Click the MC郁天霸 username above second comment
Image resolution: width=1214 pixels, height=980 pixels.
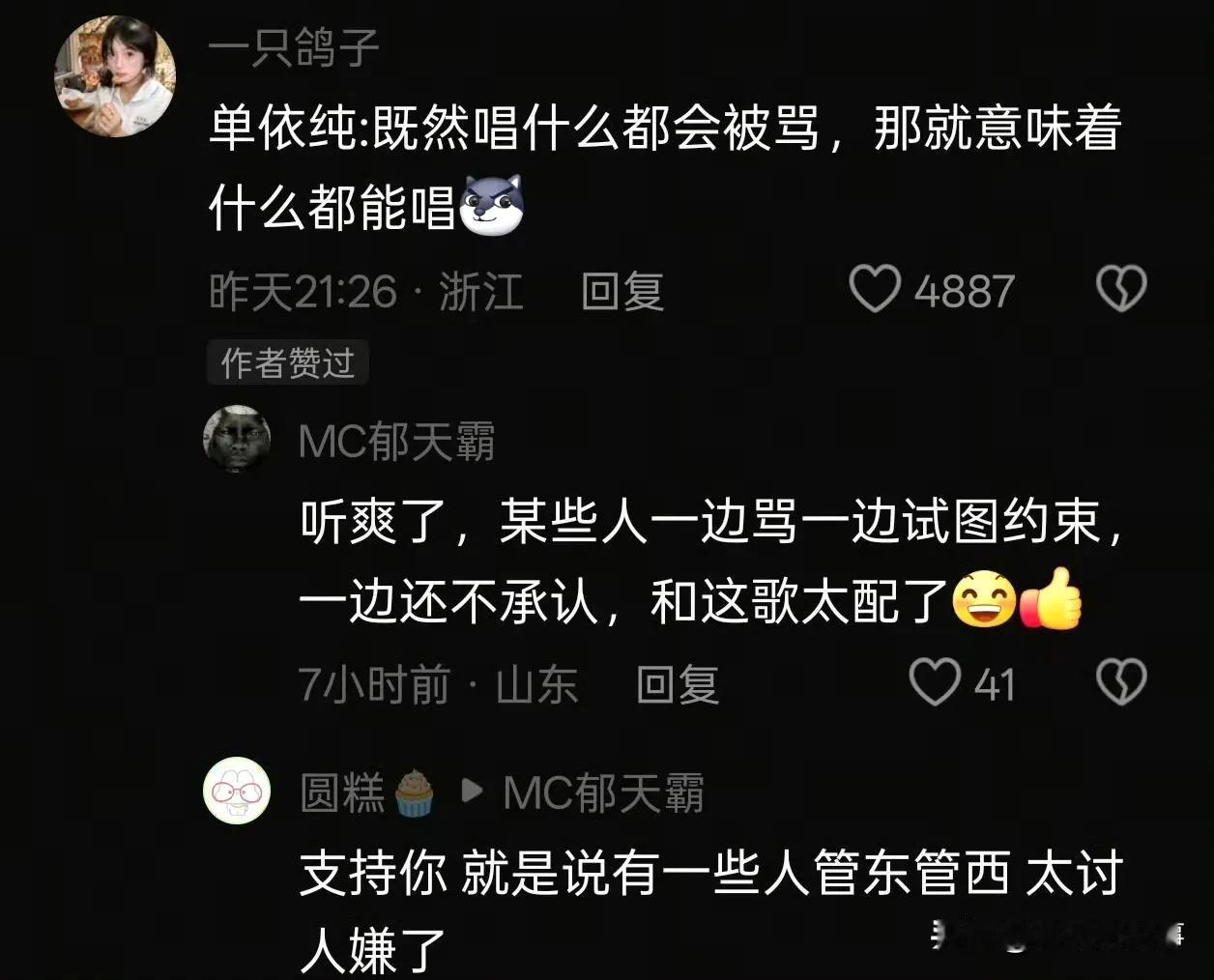396,442
